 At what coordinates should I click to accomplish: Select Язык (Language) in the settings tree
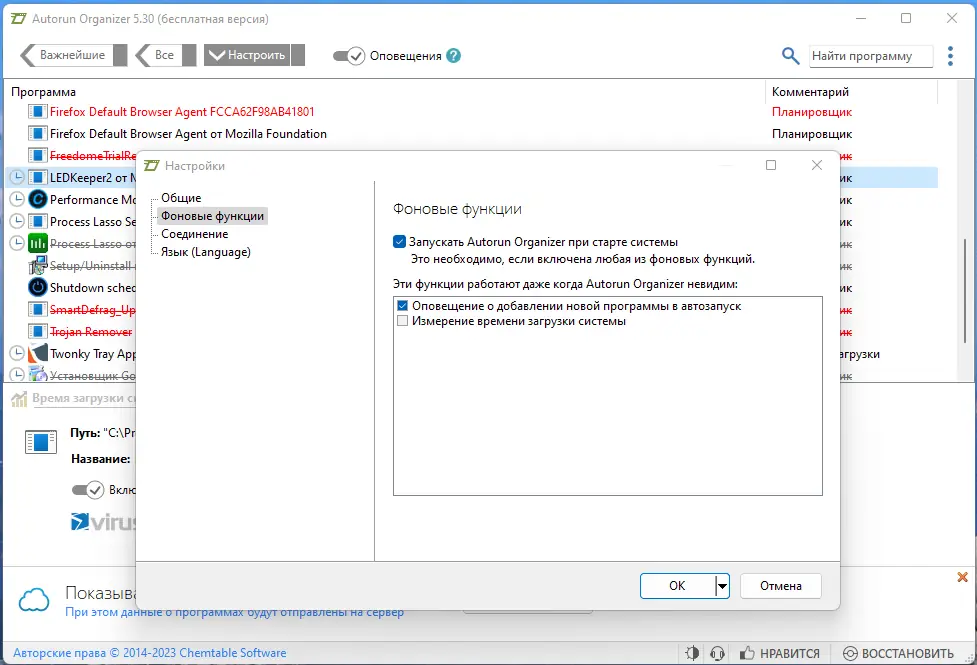[x=206, y=252]
